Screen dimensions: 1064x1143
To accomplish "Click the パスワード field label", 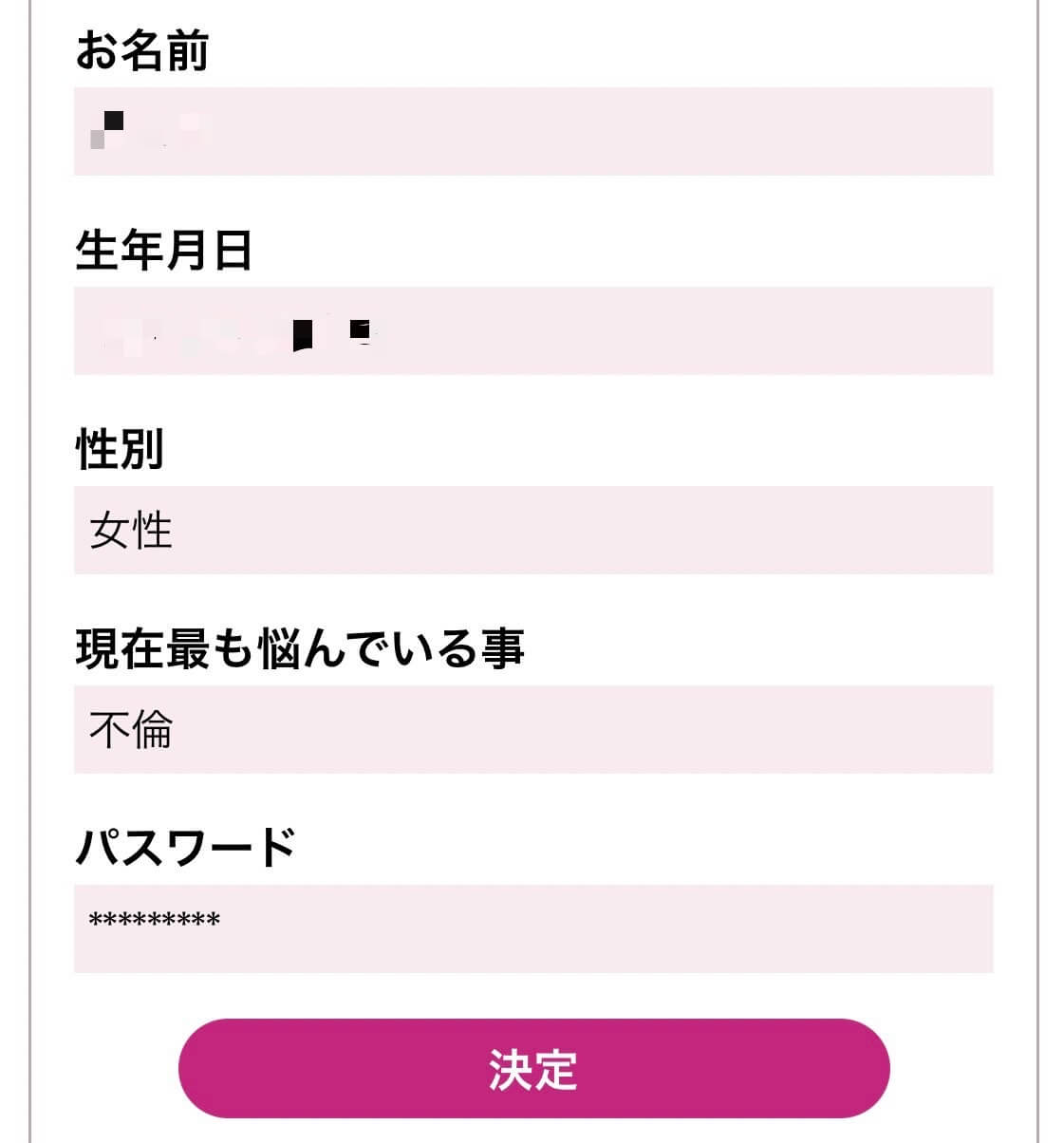I will [186, 848].
